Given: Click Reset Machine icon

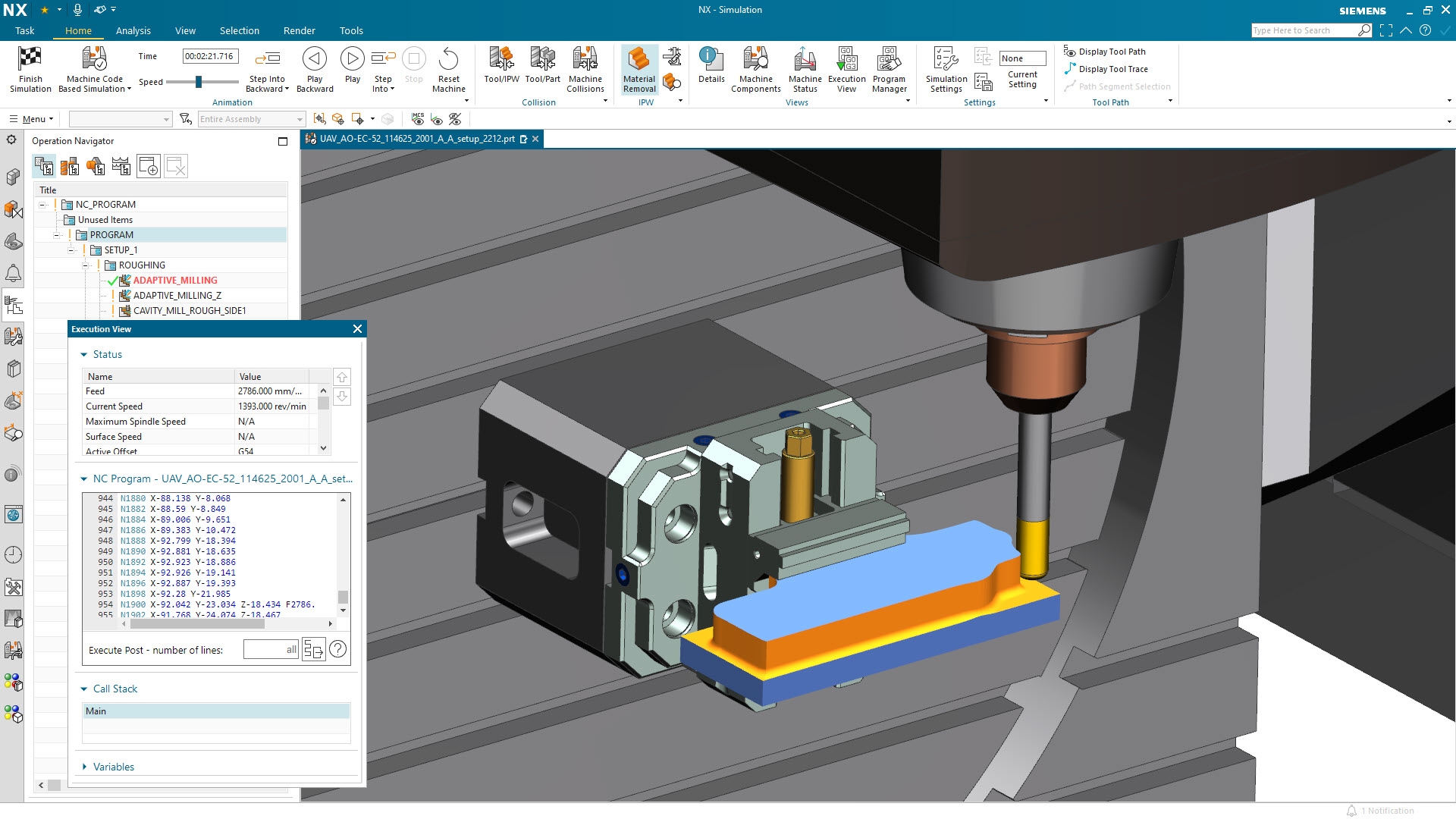Looking at the screenshot, I should pos(449,59).
